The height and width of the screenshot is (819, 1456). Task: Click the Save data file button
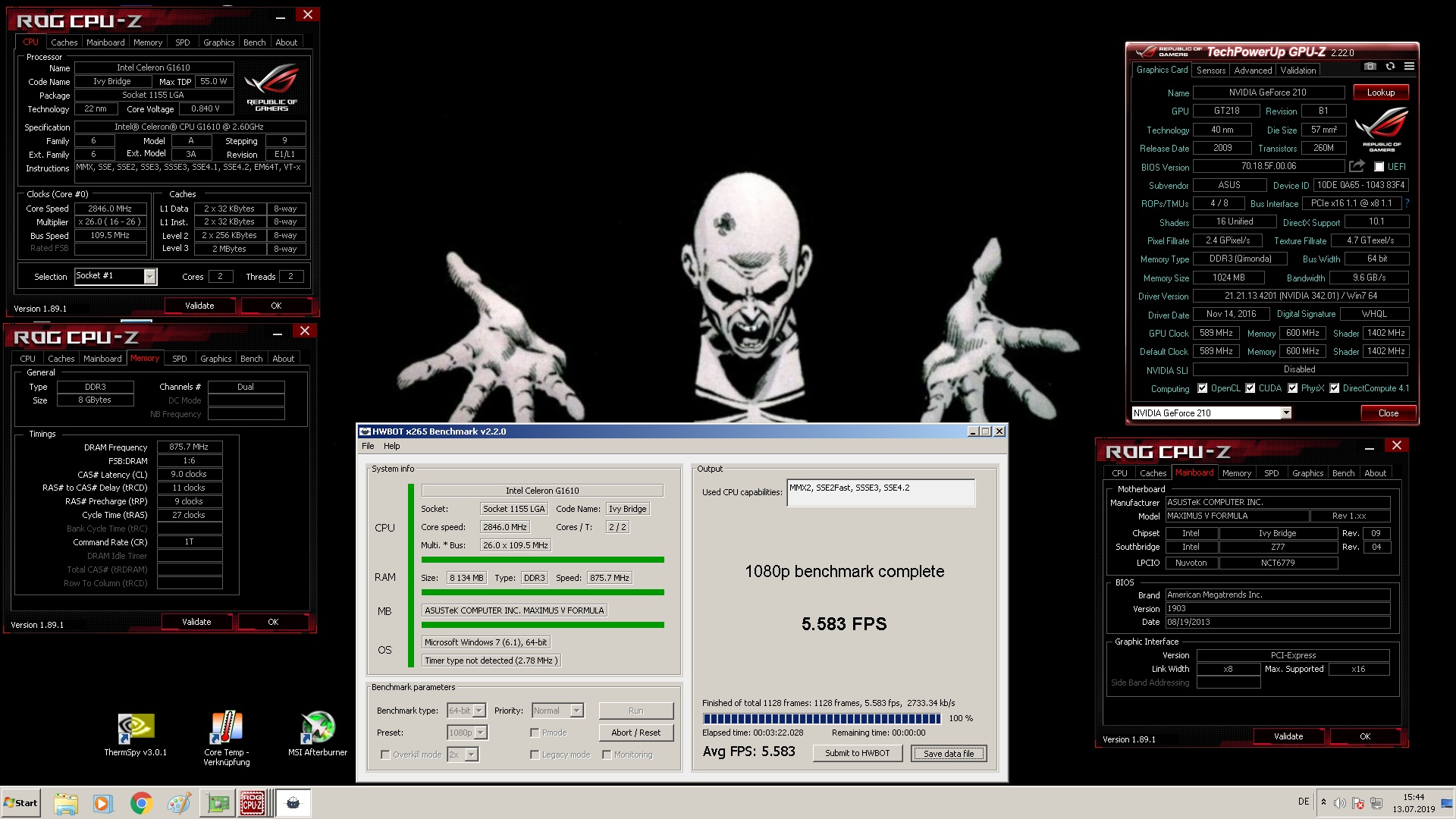949,754
